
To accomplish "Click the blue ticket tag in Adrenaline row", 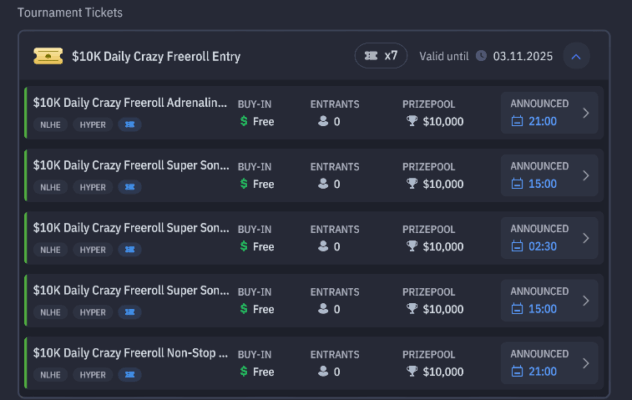I will point(130,124).
